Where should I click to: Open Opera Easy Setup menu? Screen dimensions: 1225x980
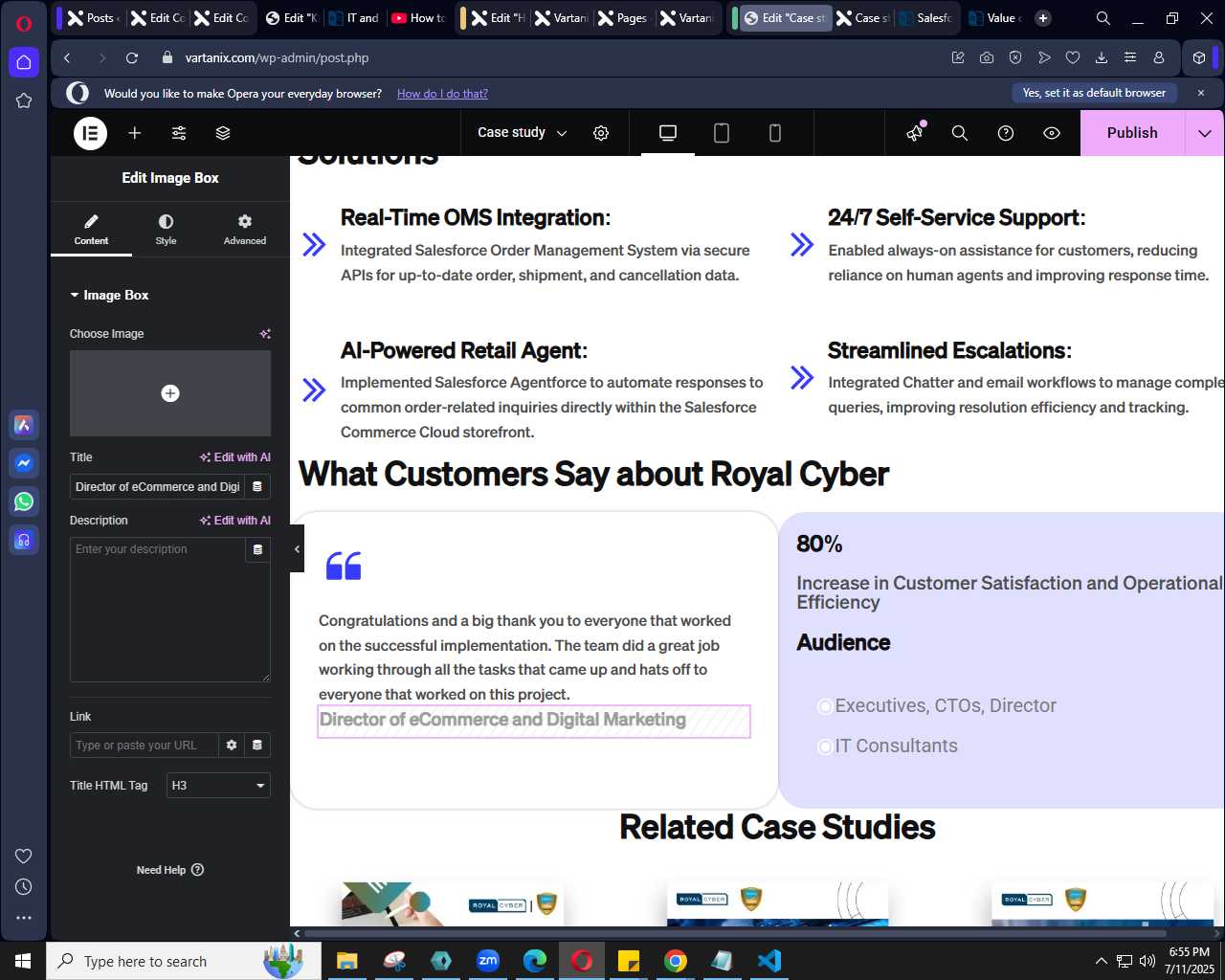coord(1130,58)
